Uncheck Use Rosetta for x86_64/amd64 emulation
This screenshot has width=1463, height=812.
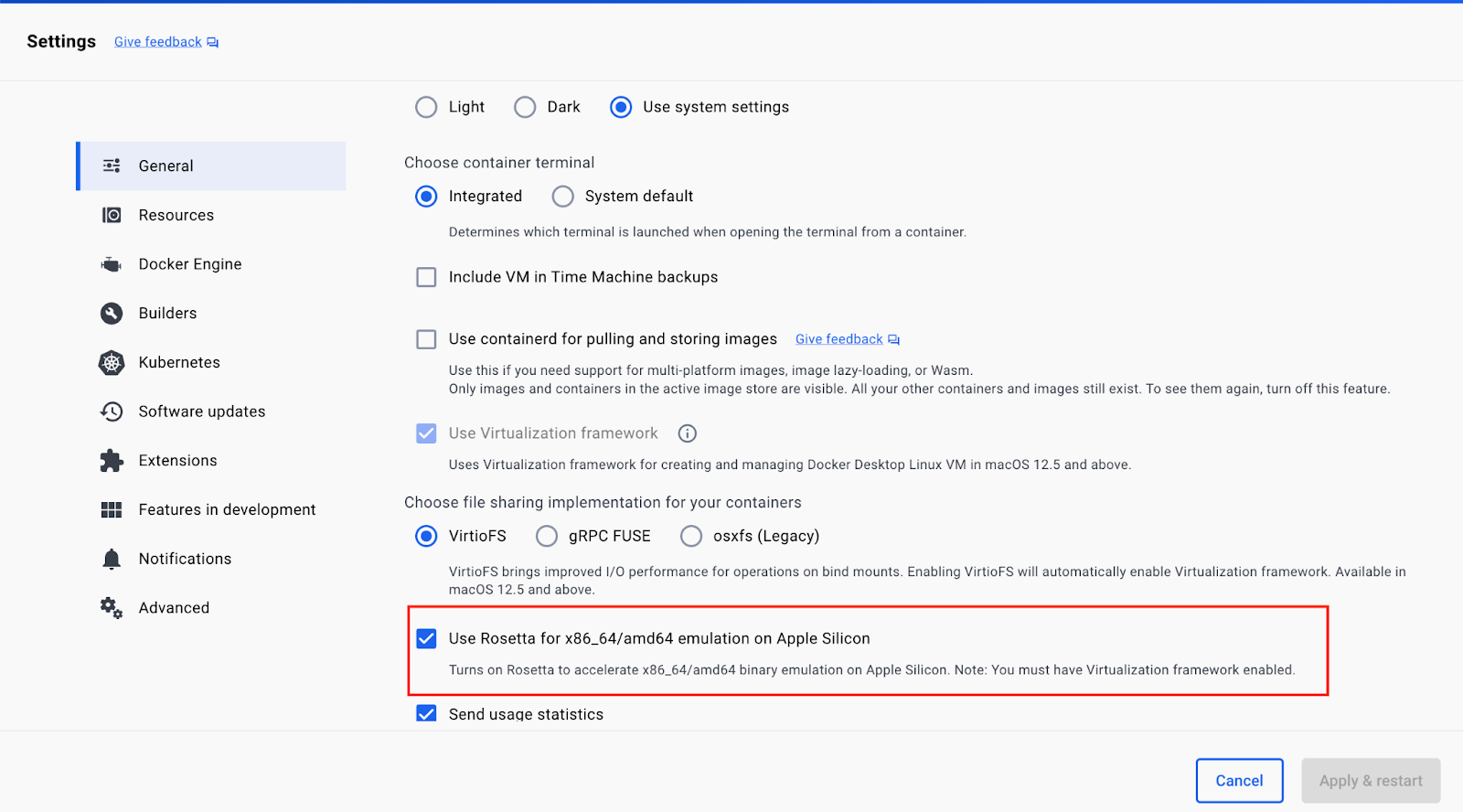pyautogui.click(x=426, y=638)
